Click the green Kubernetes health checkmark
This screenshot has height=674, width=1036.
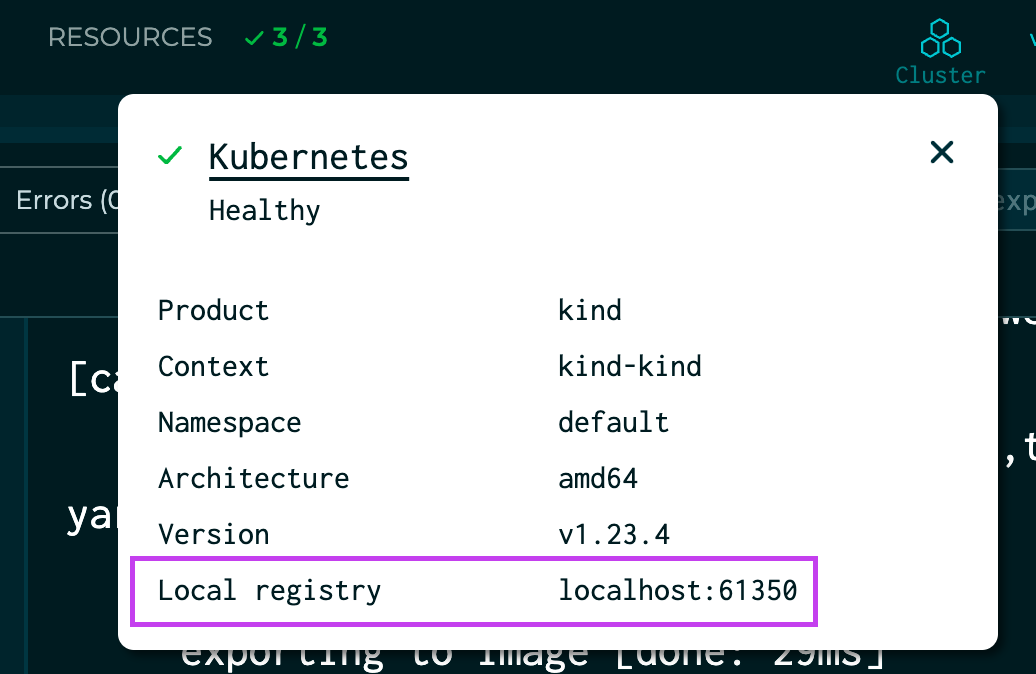click(x=170, y=156)
